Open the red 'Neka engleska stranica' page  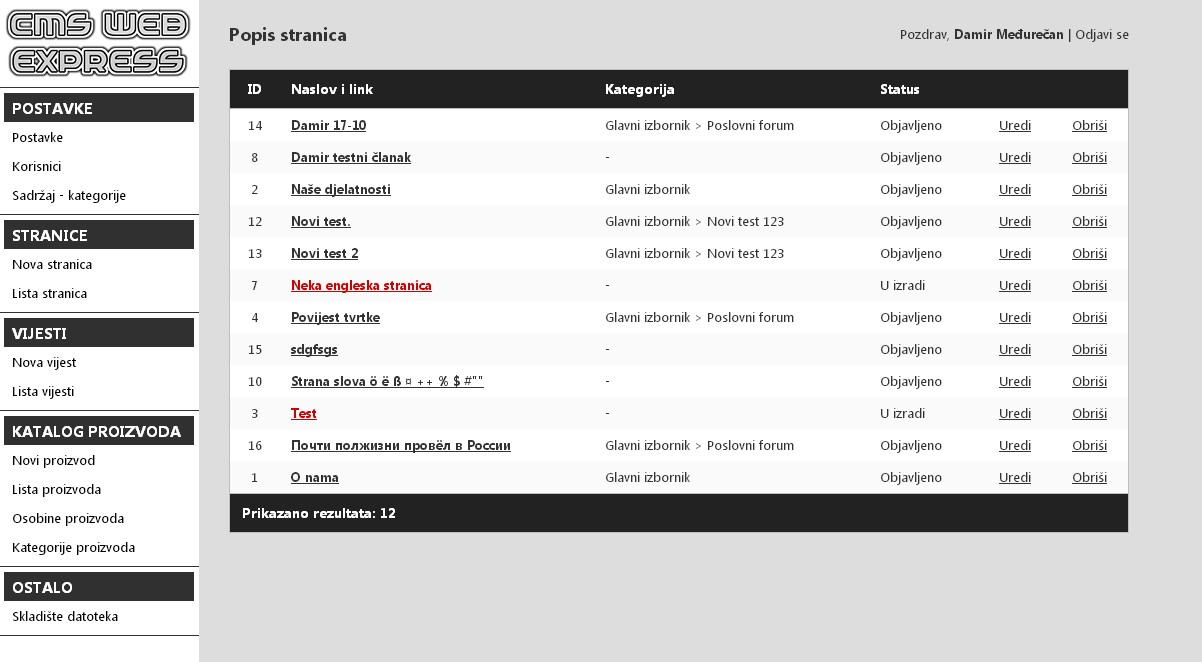[x=361, y=285]
